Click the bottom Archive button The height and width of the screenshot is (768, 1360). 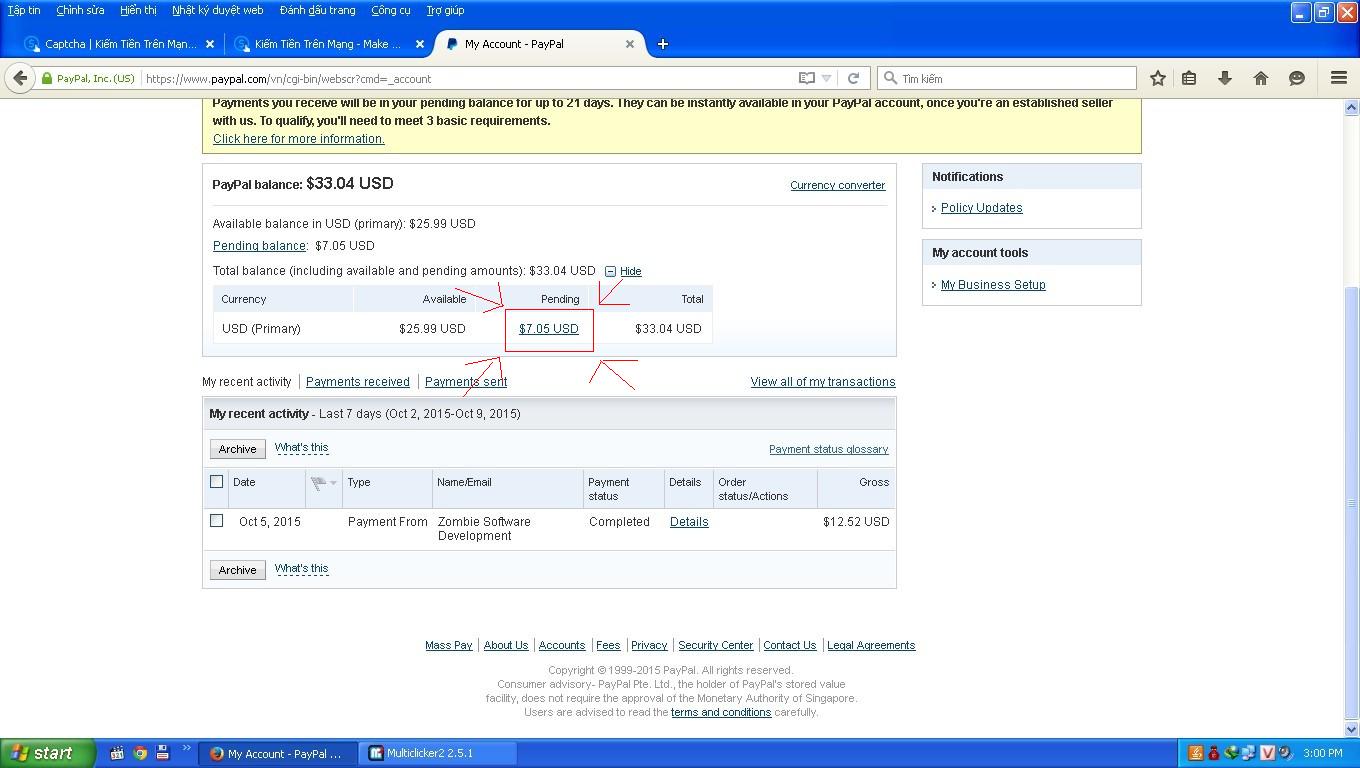pyautogui.click(x=238, y=570)
